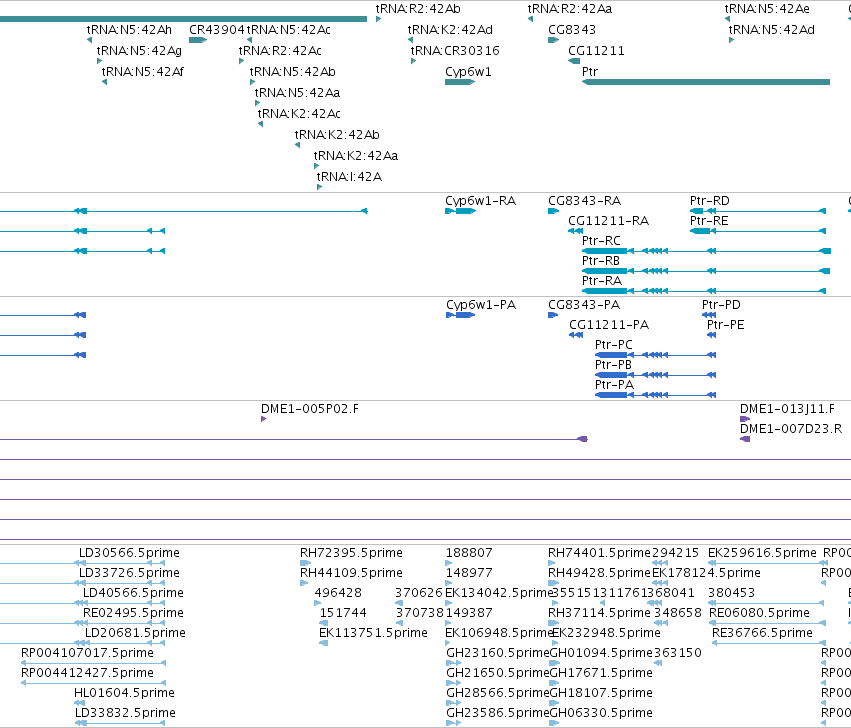The image size is (851, 728).
Task: Select the CG11211-PA protein label
Action: coord(609,325)
